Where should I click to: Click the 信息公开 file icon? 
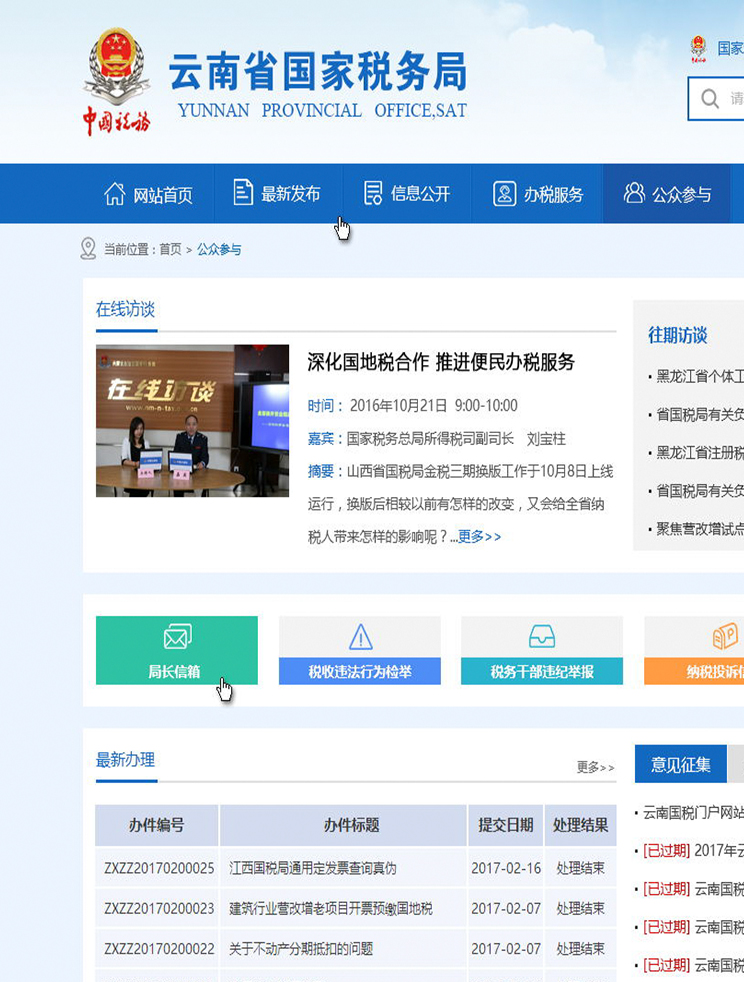(373, 193)
